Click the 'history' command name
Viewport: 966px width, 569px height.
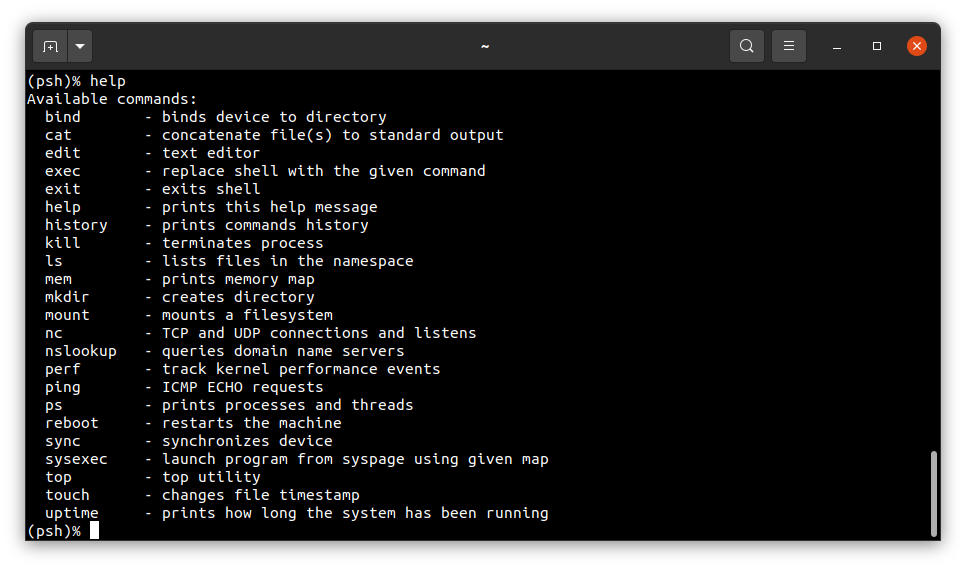point(76,225)
